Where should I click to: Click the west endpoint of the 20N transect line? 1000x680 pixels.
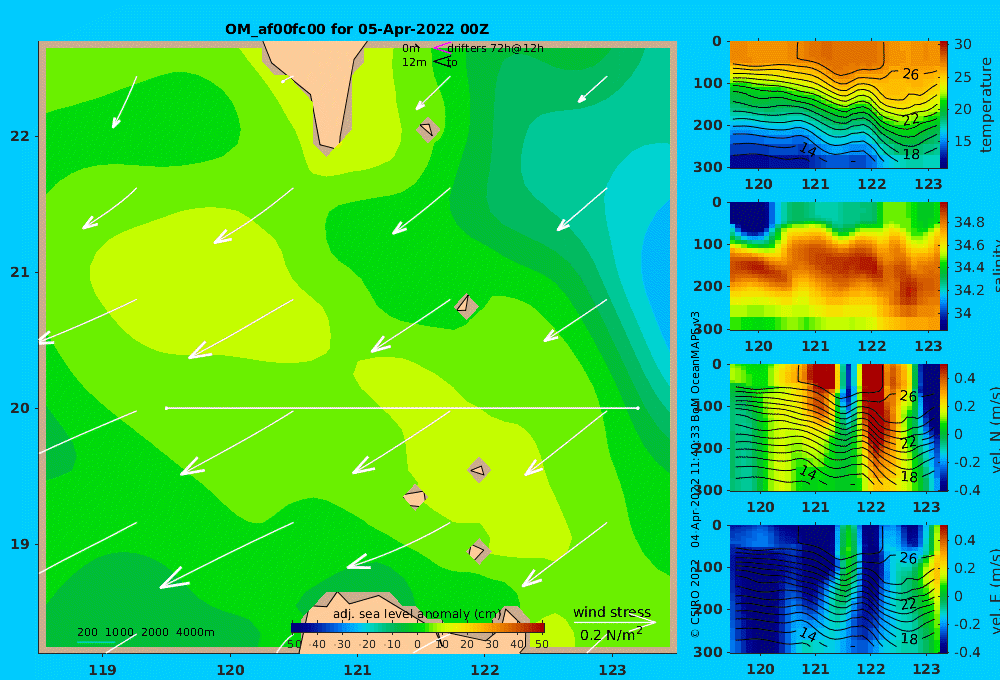point(166,408)
